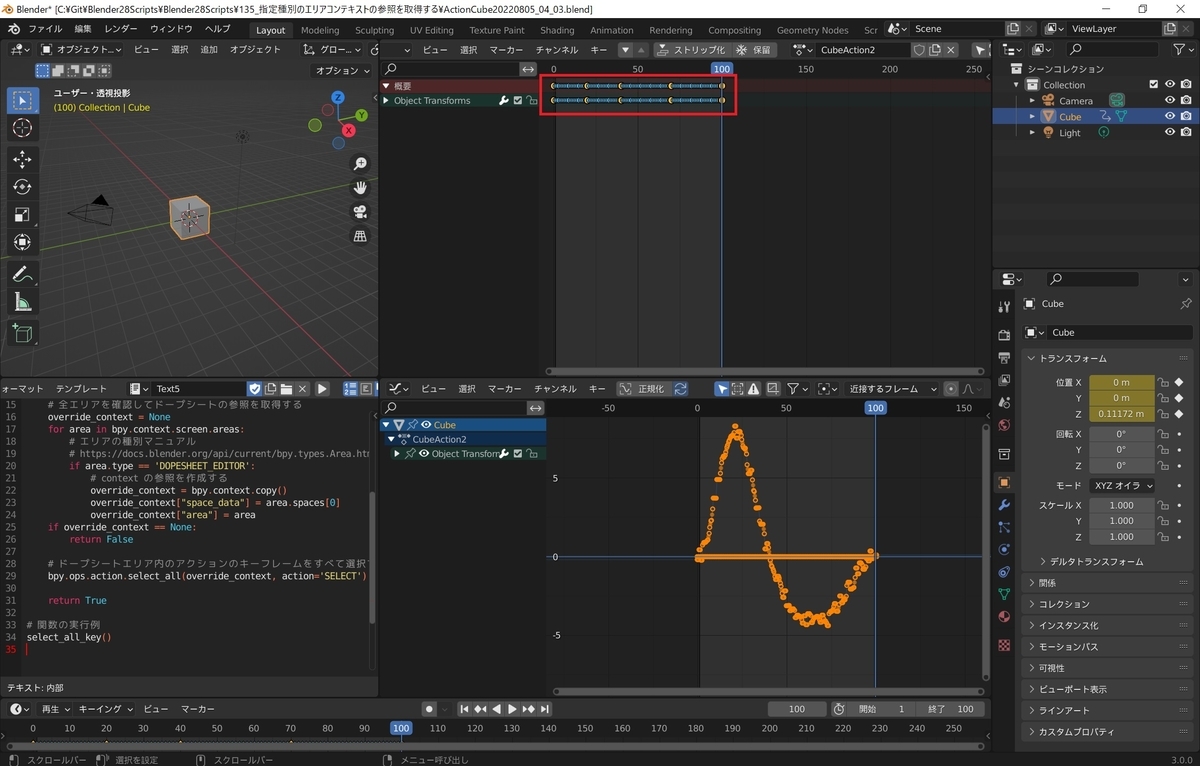Expand the Camera item in outliner
Screen dimensions: 1200x766
click(x=1034, y=100)
